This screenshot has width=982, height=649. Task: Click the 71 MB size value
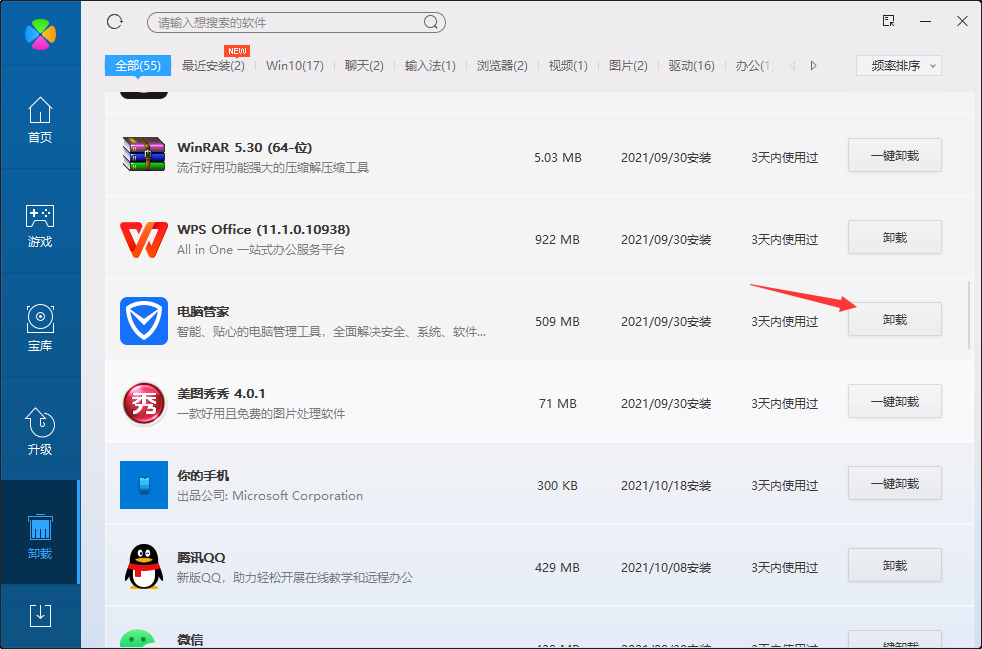[x=557, y=404]
